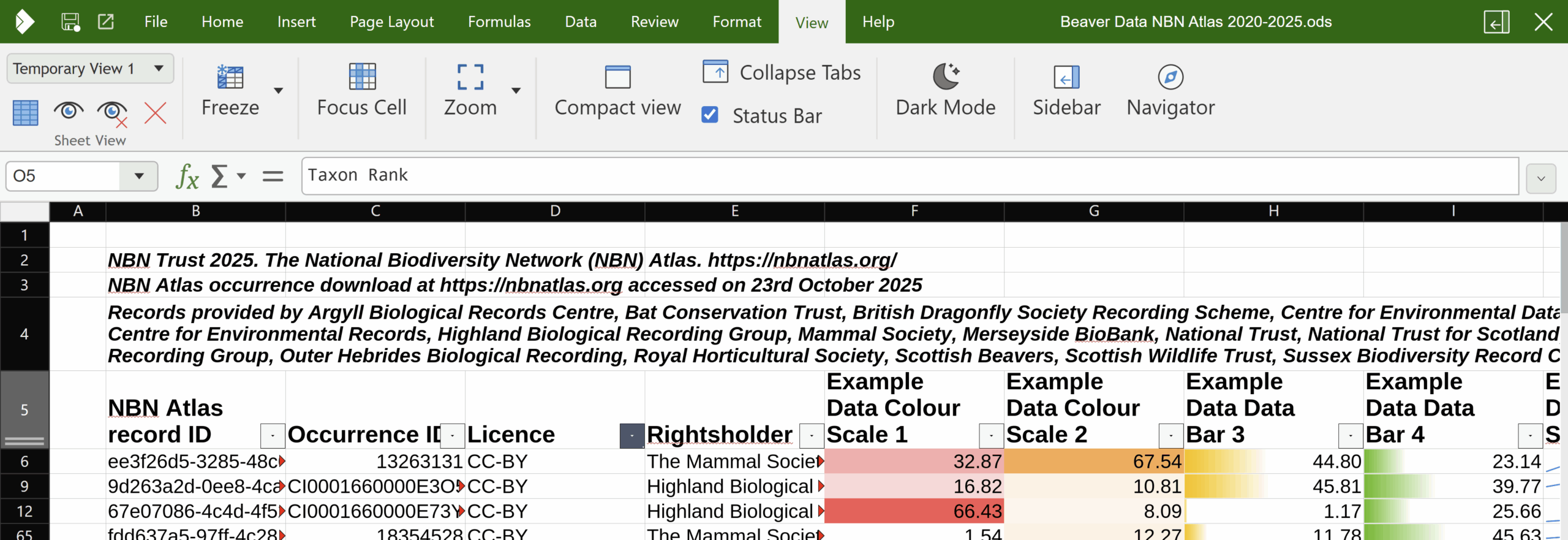Click the Freeze panes icon
1568x540 pixels.
click(230, 77)
